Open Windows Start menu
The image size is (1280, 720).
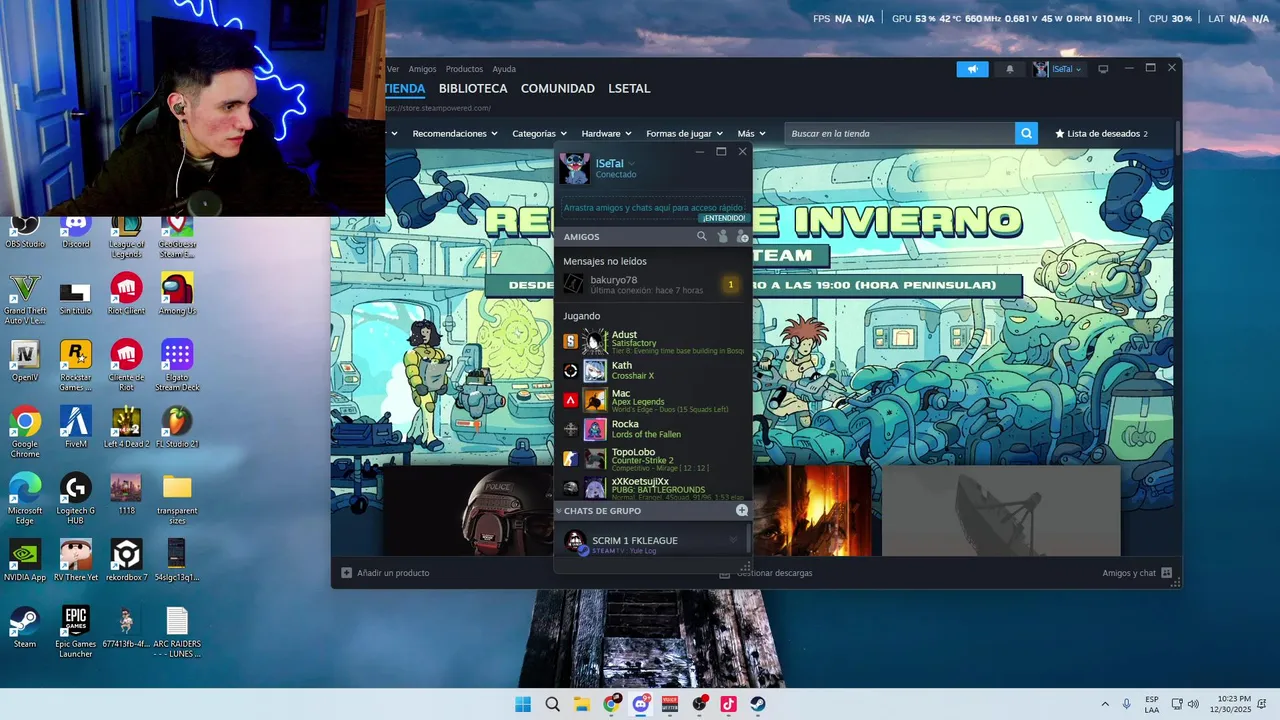pyautogui.click(x=523, y=704)
